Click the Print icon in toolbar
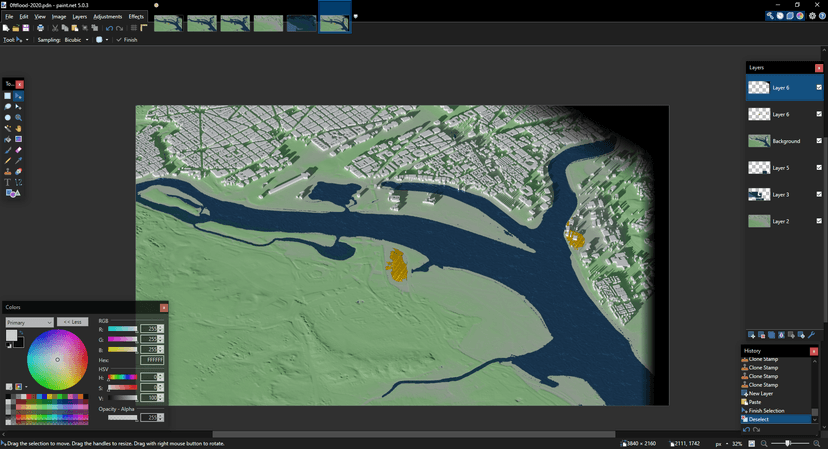 pos(41,28)
